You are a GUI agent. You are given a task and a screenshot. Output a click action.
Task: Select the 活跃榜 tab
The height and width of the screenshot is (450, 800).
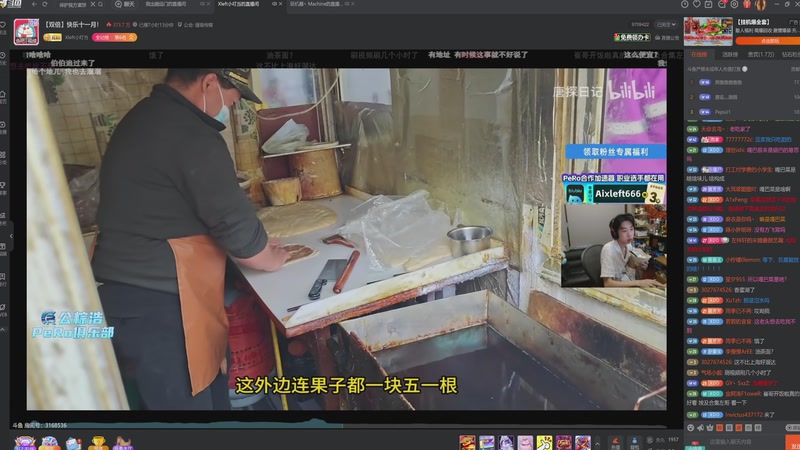tap(730, 54)
